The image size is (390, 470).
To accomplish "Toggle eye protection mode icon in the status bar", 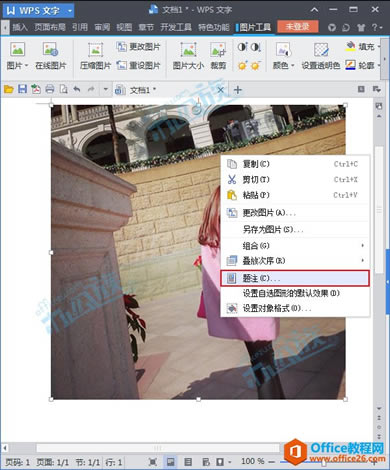I will (x=220, y=462).
